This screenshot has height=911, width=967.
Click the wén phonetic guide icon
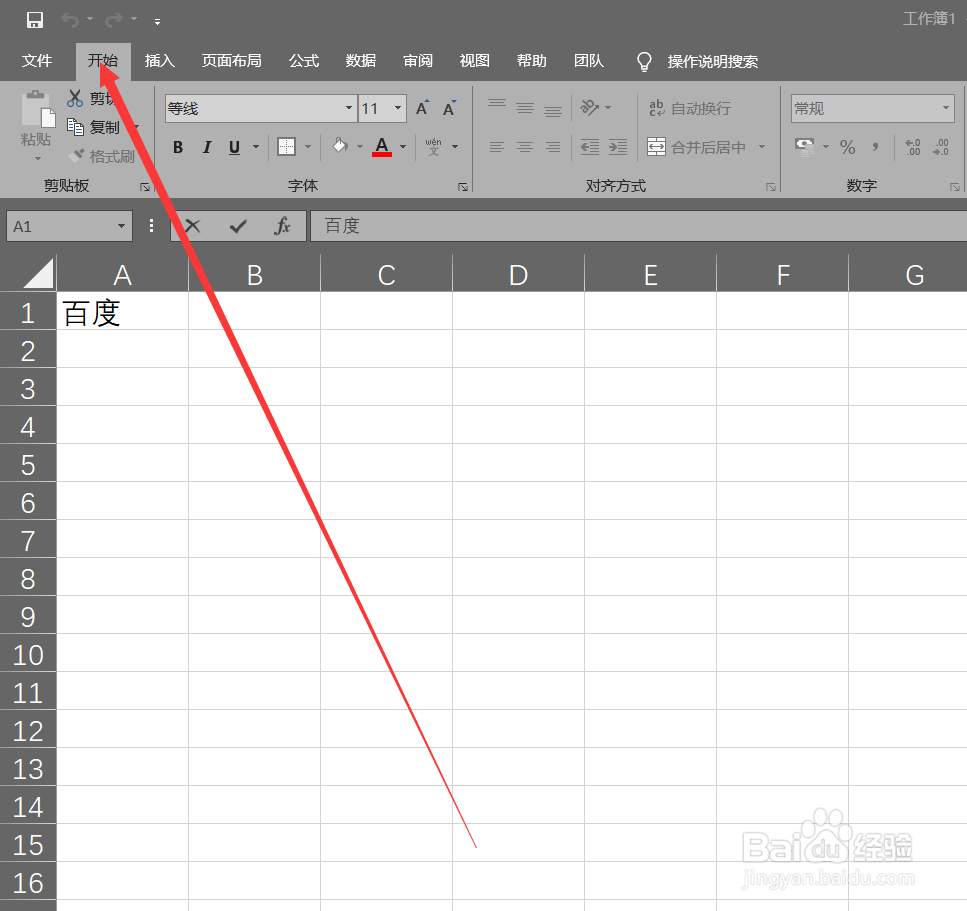click(x=434, y=147)
